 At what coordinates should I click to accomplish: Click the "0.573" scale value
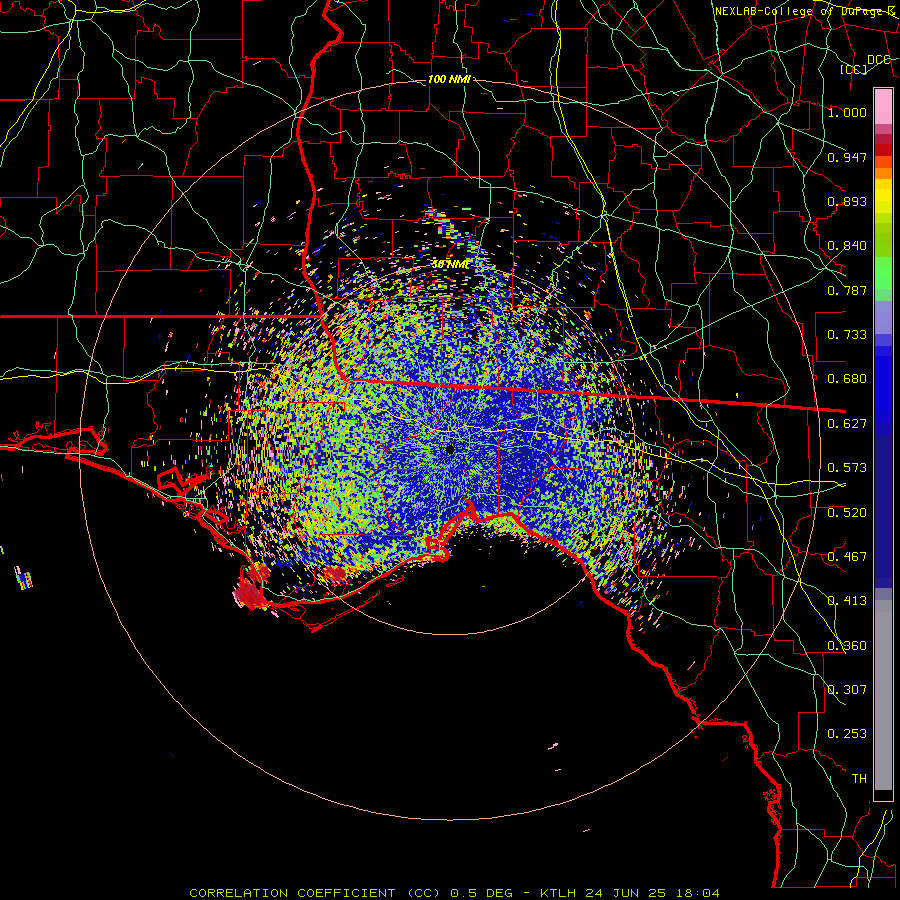coord(847,468)
